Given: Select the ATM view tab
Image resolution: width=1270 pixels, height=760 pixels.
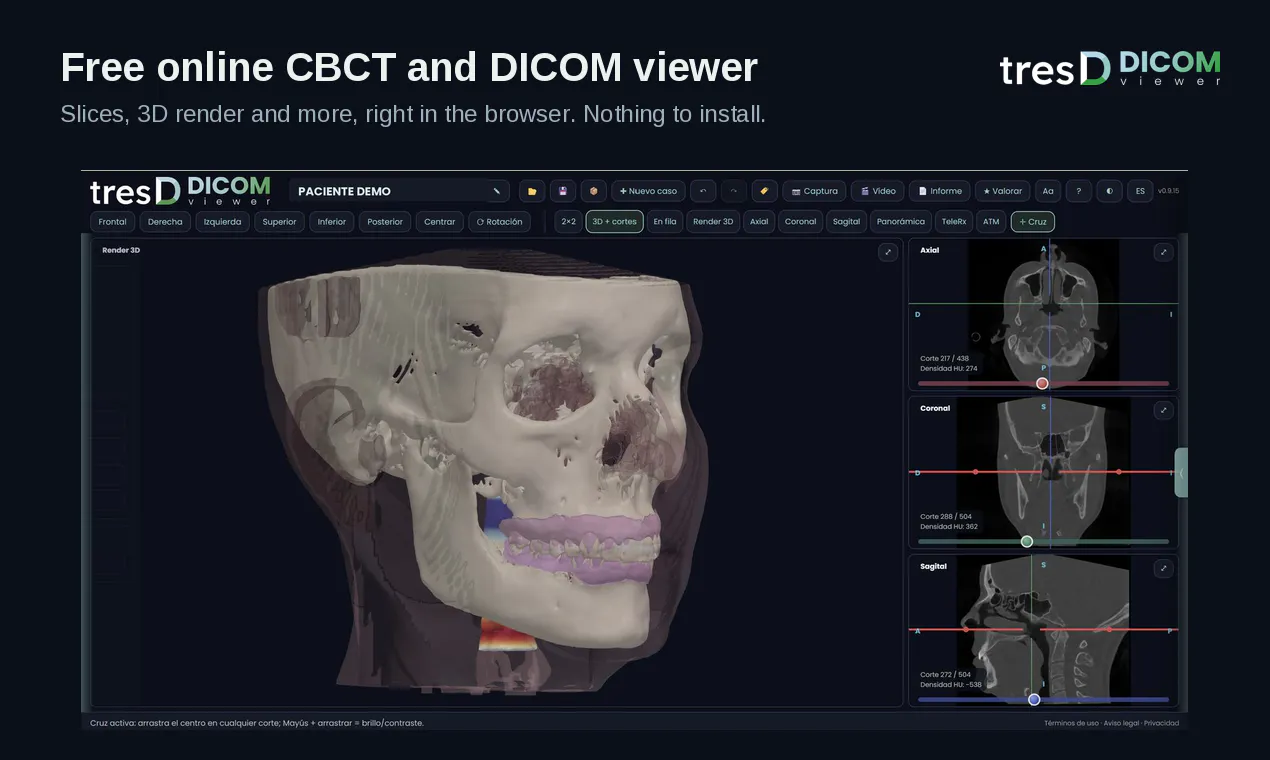Looking at the screenshot, I should pyautogui.click(x=990, y=222).
